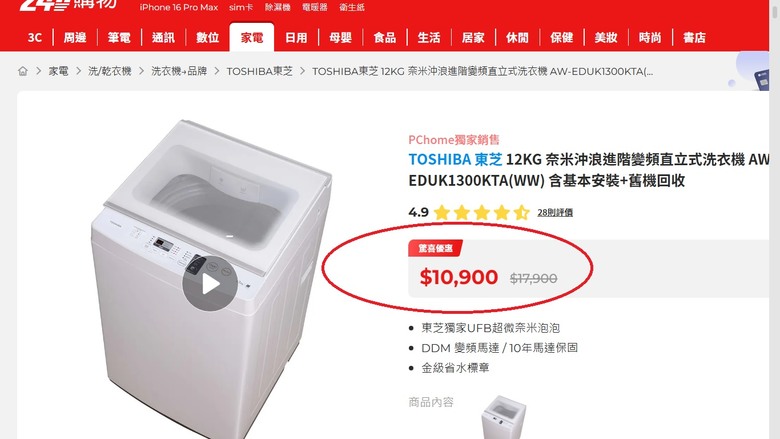Go to 洗衣機→品牌 breadcrumb

point(179,72)
